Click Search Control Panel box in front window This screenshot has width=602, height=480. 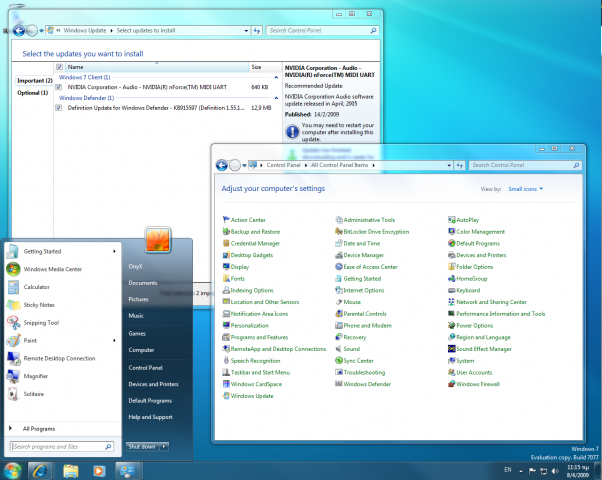[525, 166]
